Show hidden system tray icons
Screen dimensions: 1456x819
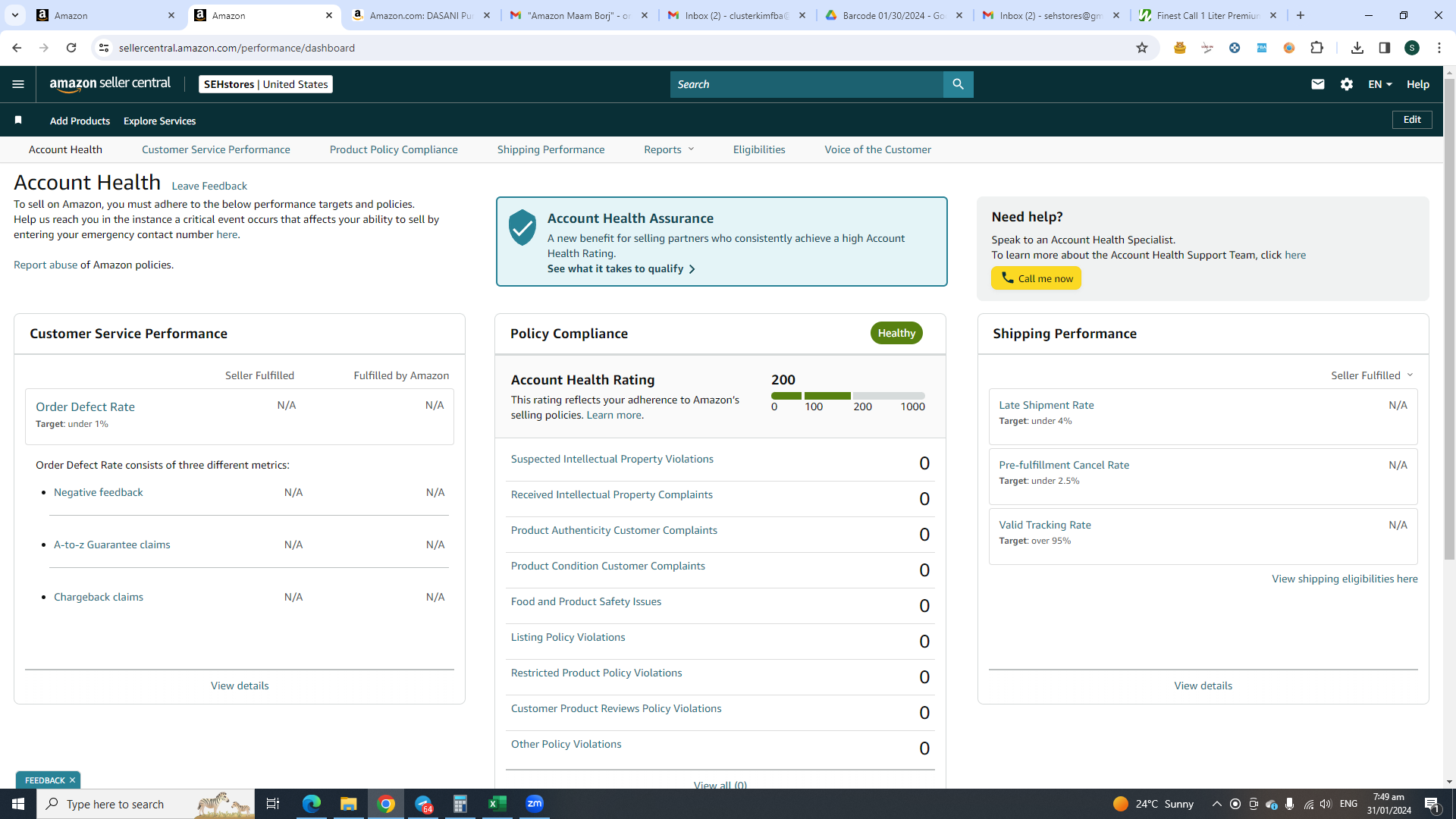pyautogui.click(x=1216, y=804)
